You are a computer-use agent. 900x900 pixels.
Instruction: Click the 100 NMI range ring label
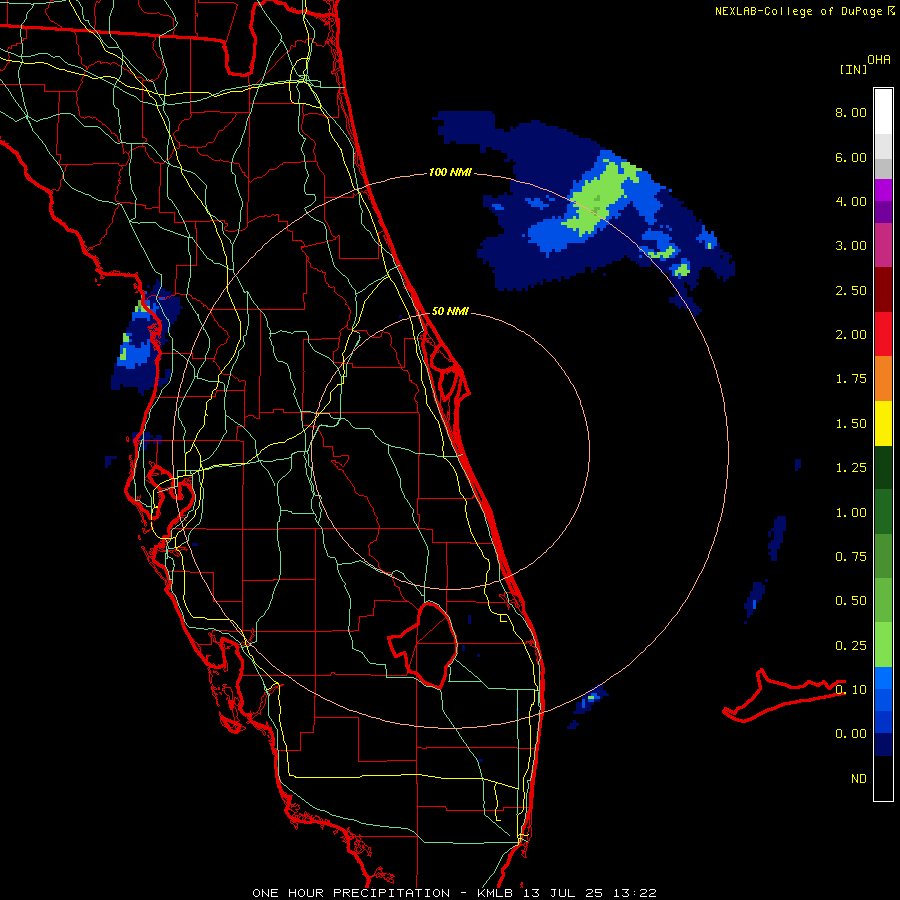[450, 172]
